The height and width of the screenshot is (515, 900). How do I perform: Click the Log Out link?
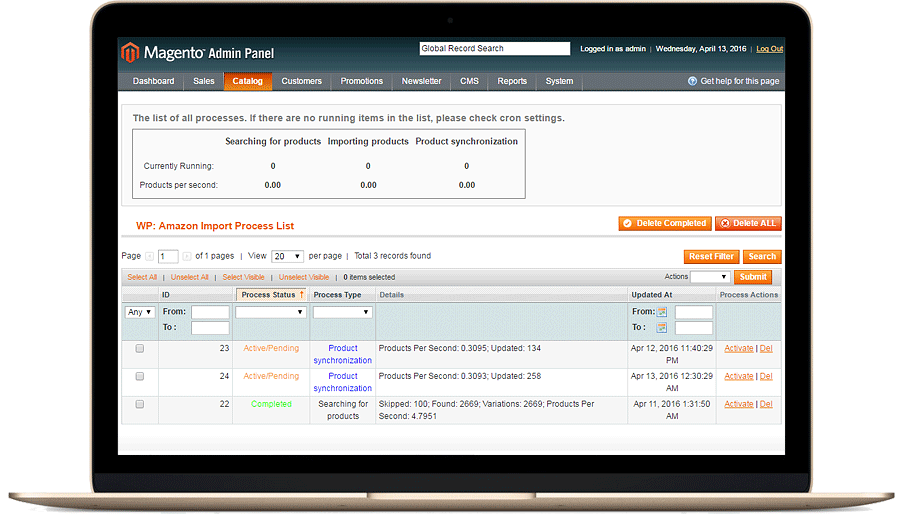click(769, 49)
